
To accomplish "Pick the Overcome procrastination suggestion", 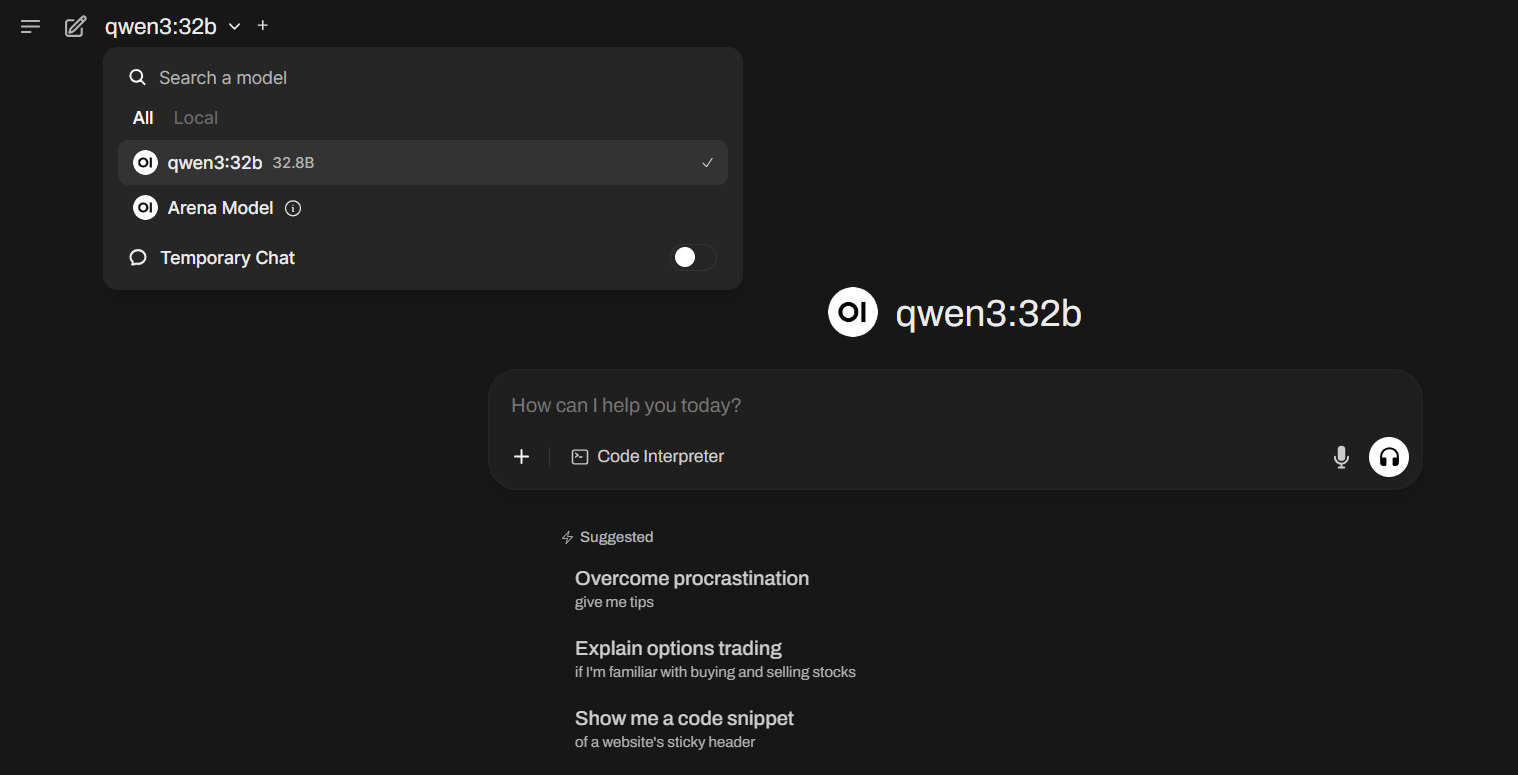I will (x=691, y=588).
